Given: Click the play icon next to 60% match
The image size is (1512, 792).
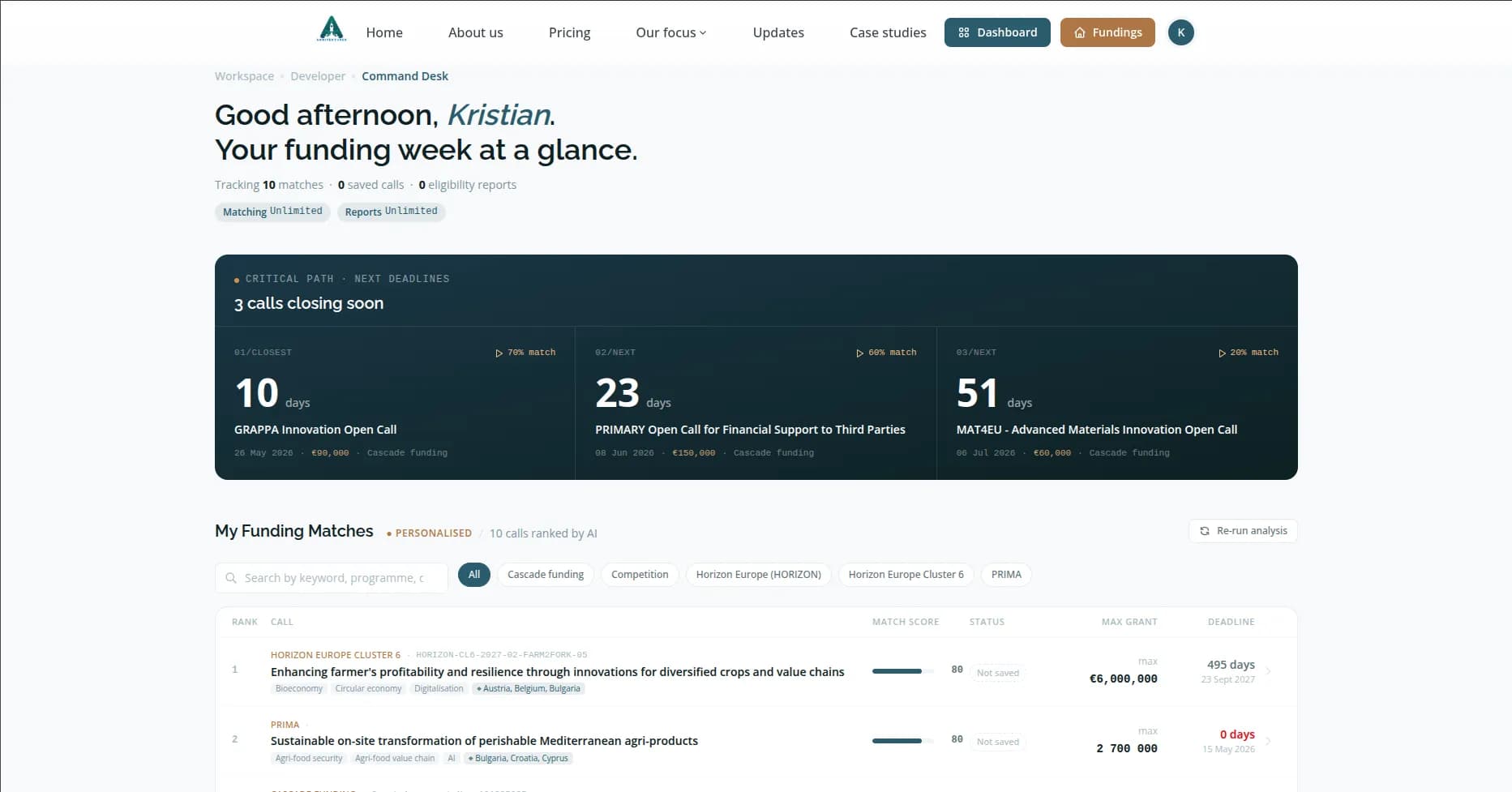Looking at the screenshot, I should [x=859, y=353].
